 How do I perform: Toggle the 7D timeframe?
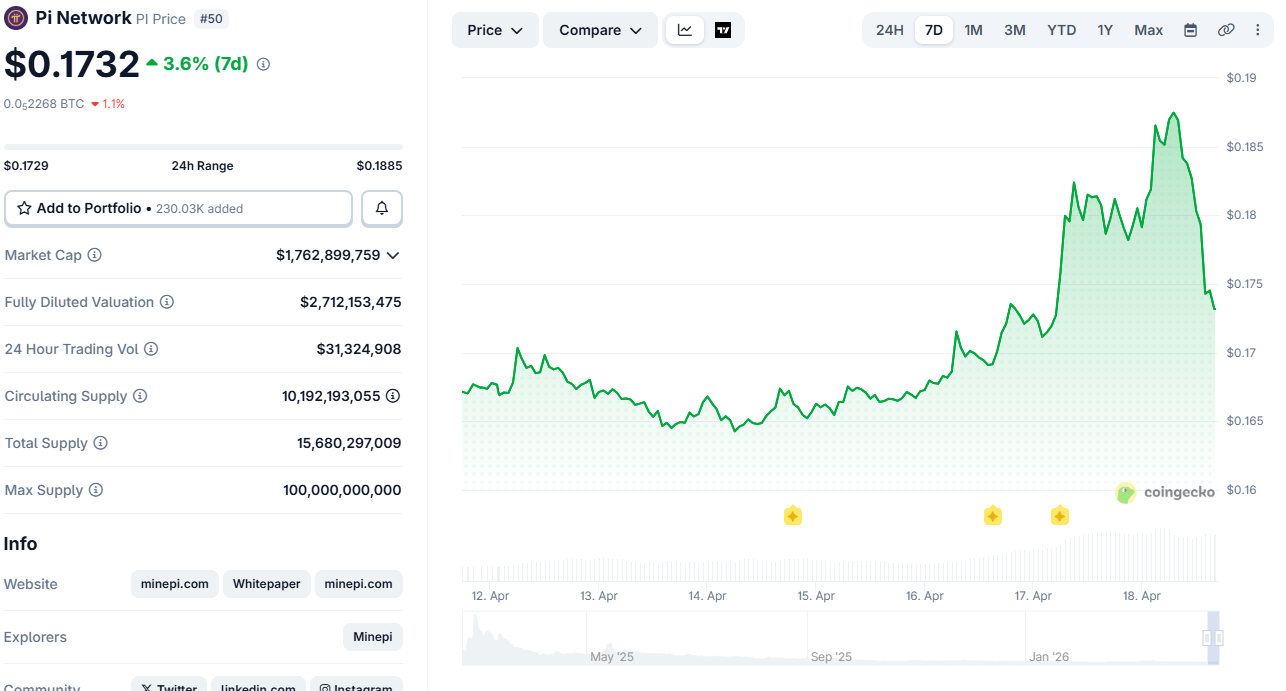tap(933, 30)
